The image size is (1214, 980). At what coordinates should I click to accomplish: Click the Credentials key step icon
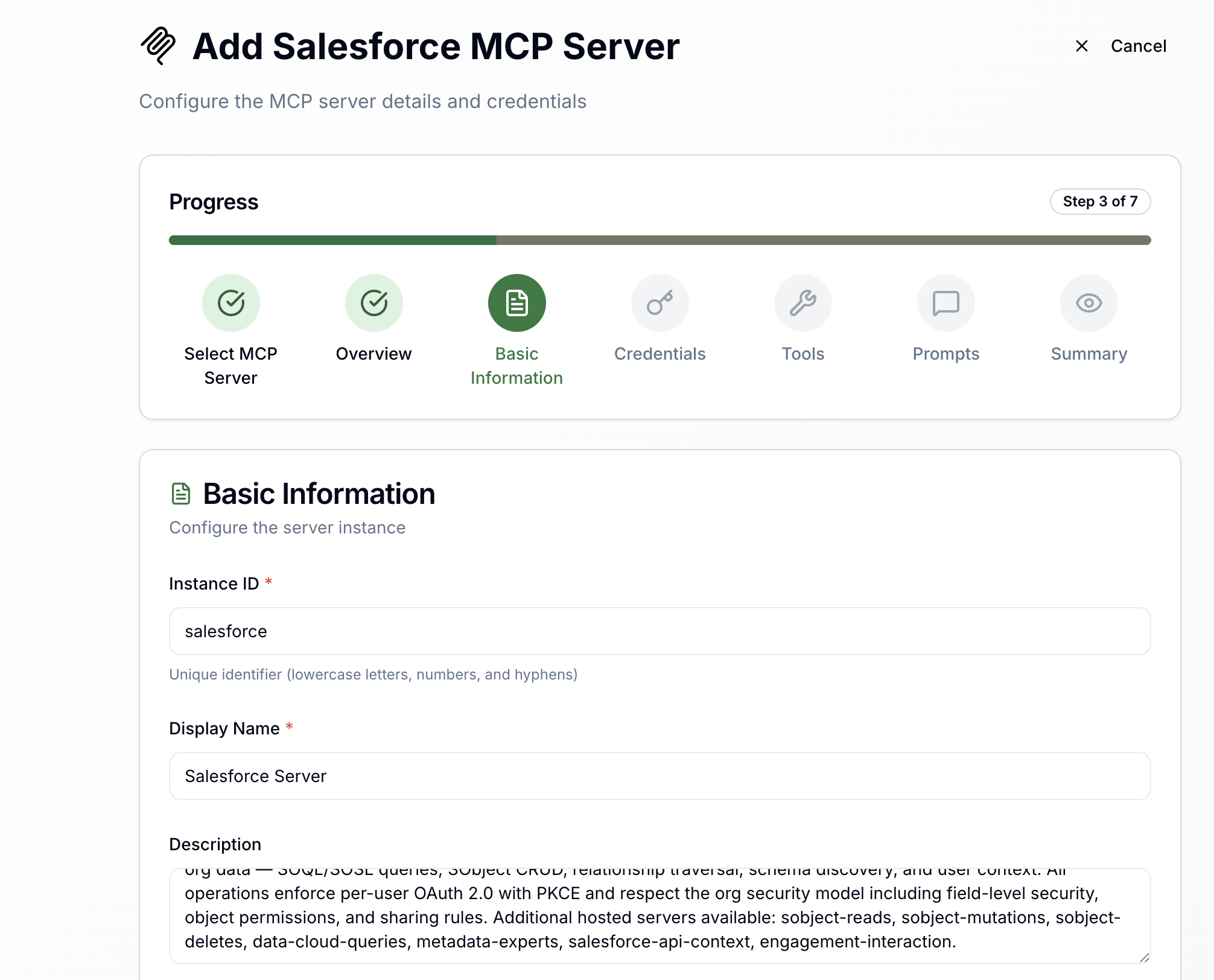point(660,303)
